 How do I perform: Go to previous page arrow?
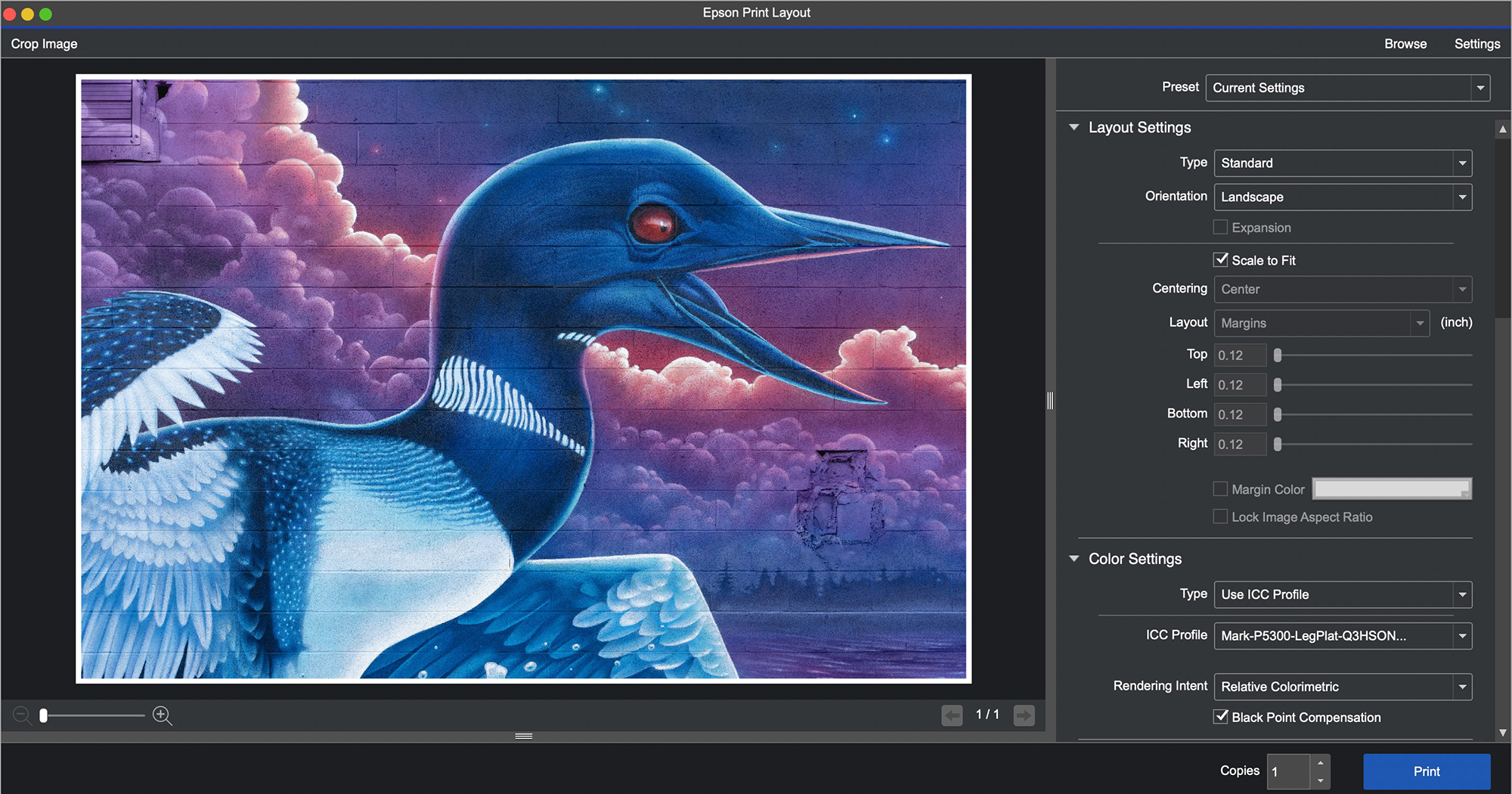(952, 715)
